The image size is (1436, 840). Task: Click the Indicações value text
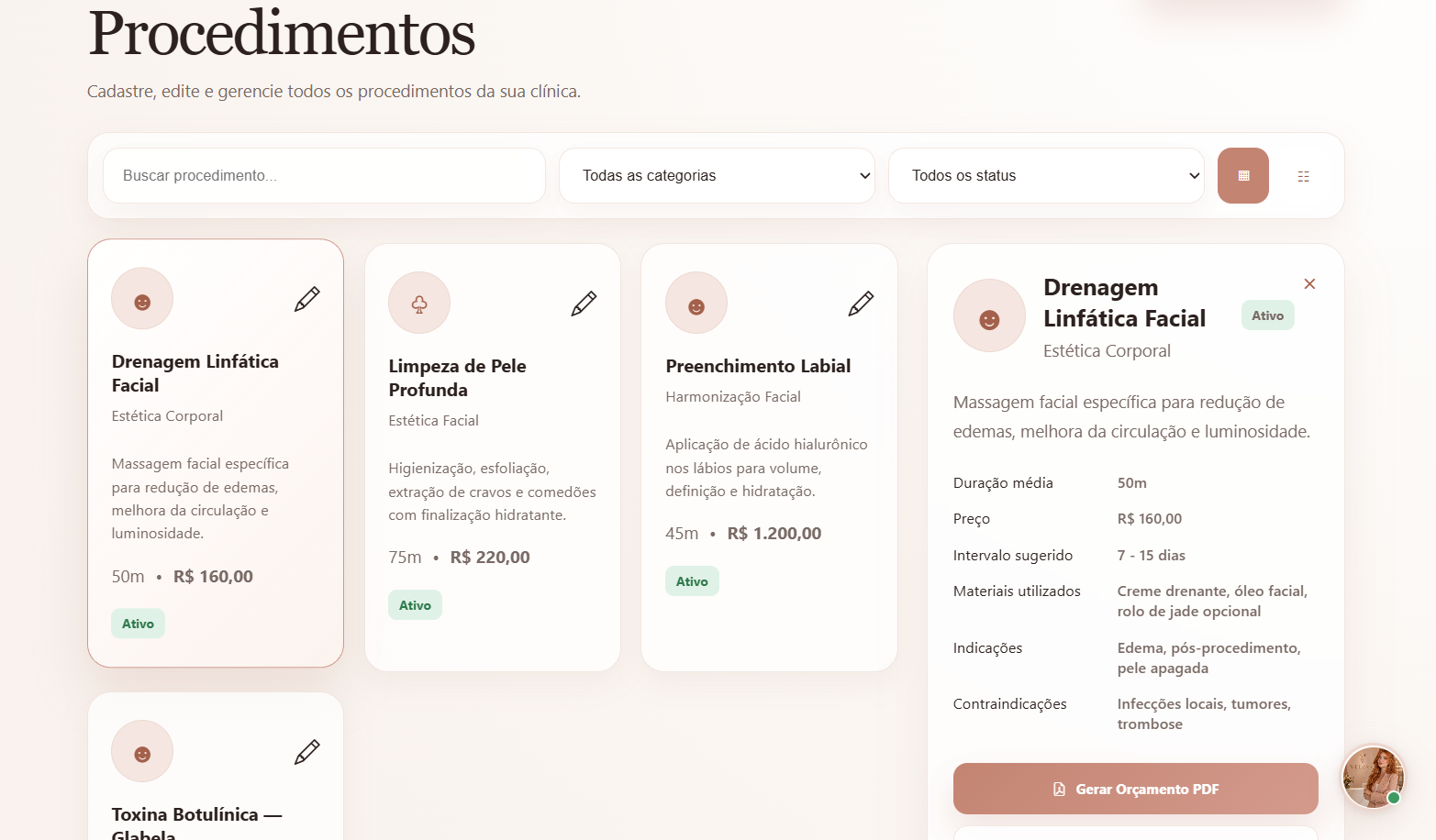1209,658
